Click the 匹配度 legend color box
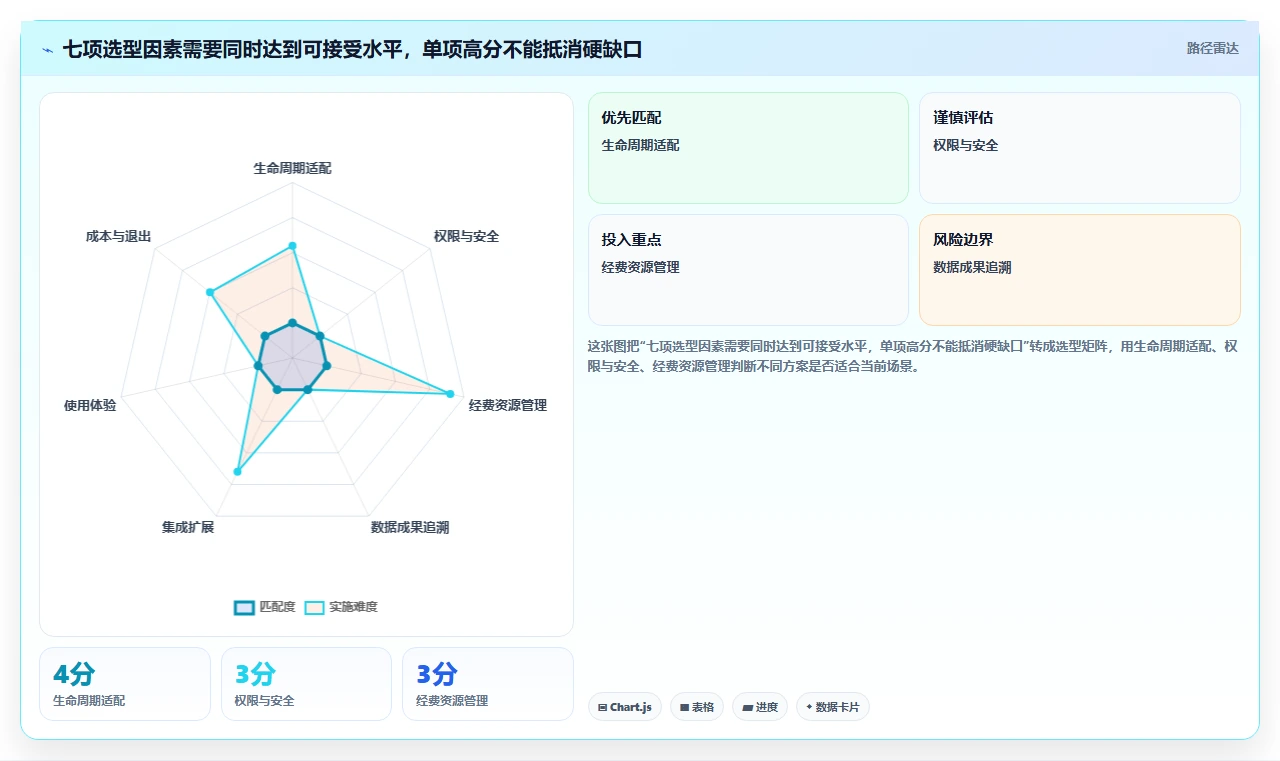This screenshot has width=1280, height=761. (244, 607)
